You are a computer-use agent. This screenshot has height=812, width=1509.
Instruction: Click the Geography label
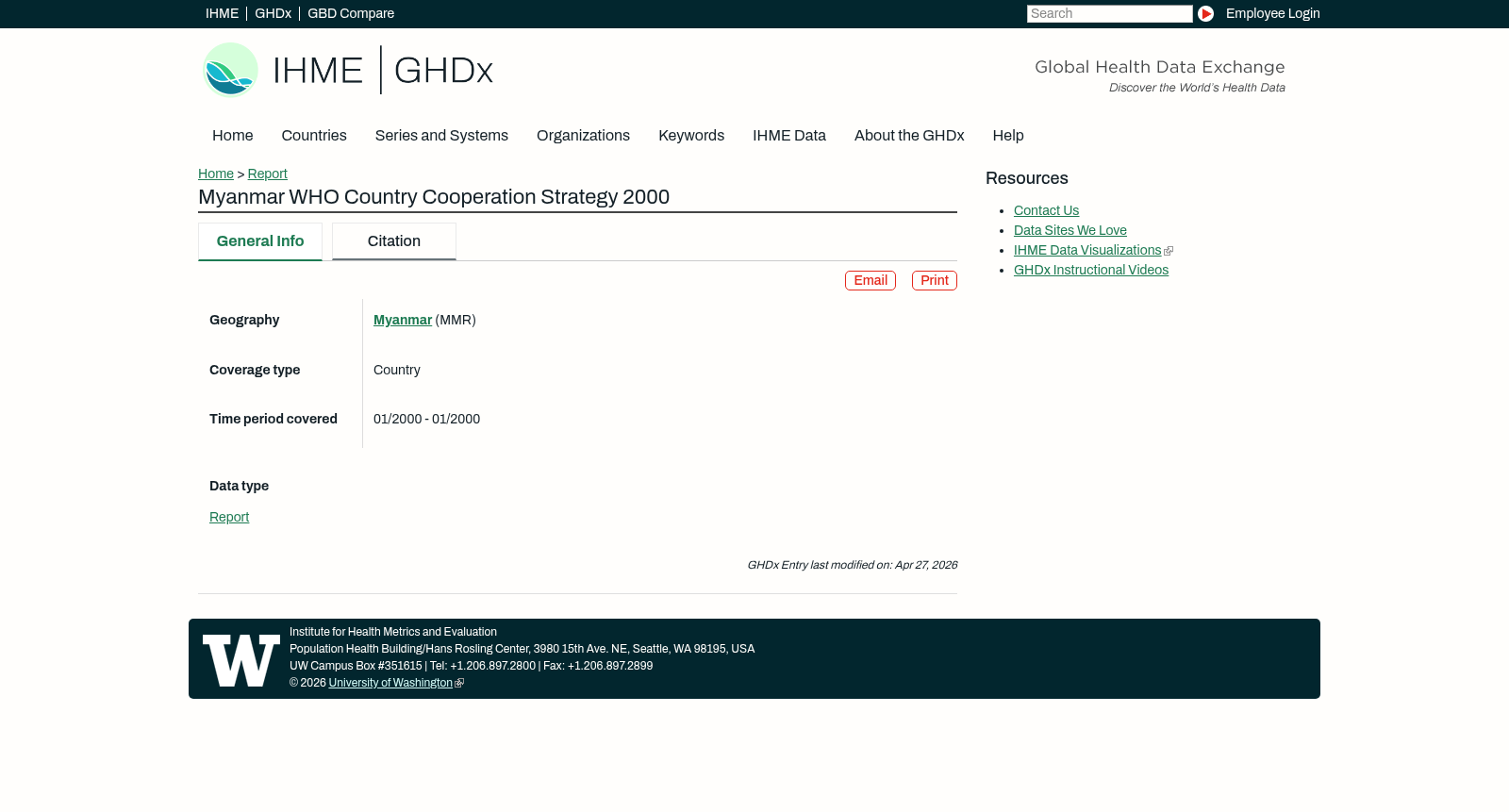coord(244,321)
